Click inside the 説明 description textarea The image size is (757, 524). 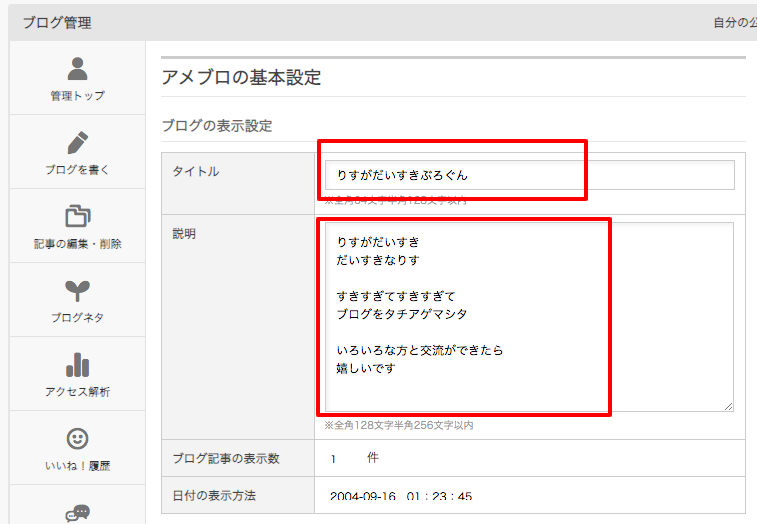tap(529, 317)
